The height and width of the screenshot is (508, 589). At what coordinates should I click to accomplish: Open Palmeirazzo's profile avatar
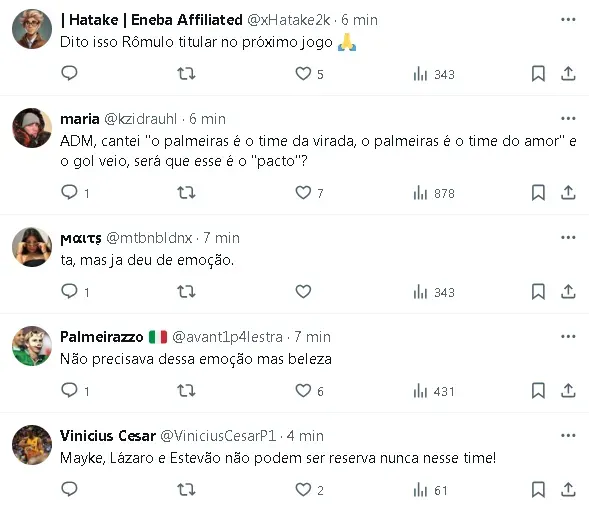32,346
